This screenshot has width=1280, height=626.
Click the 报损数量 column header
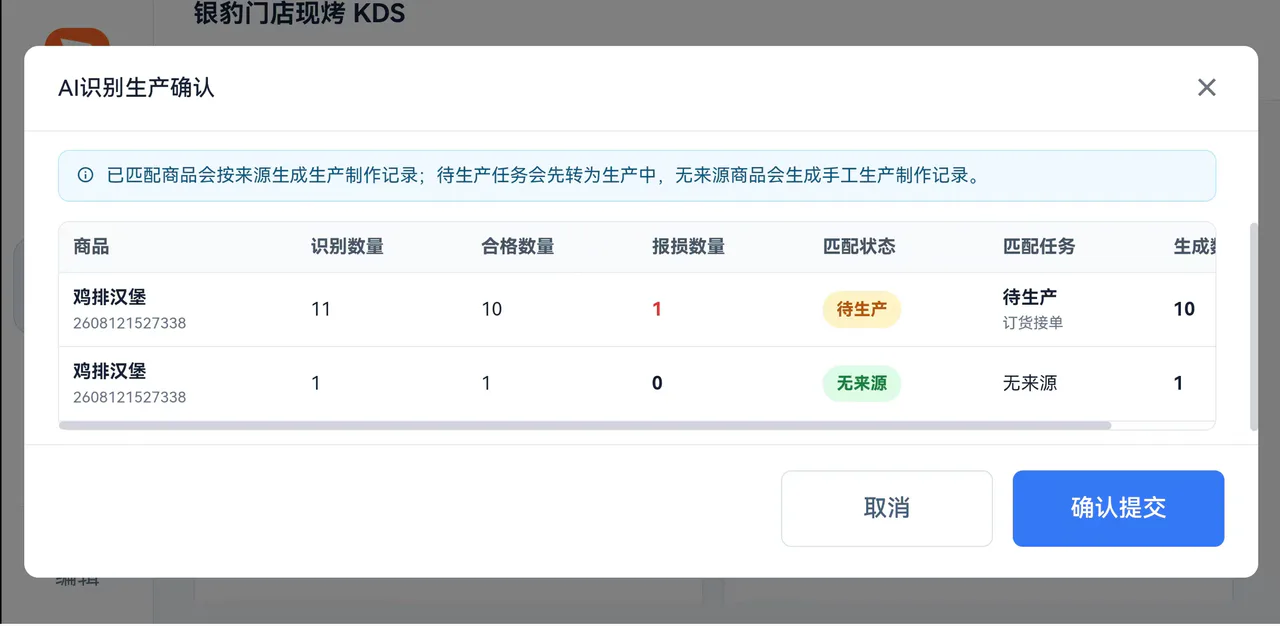click(688, 246)
